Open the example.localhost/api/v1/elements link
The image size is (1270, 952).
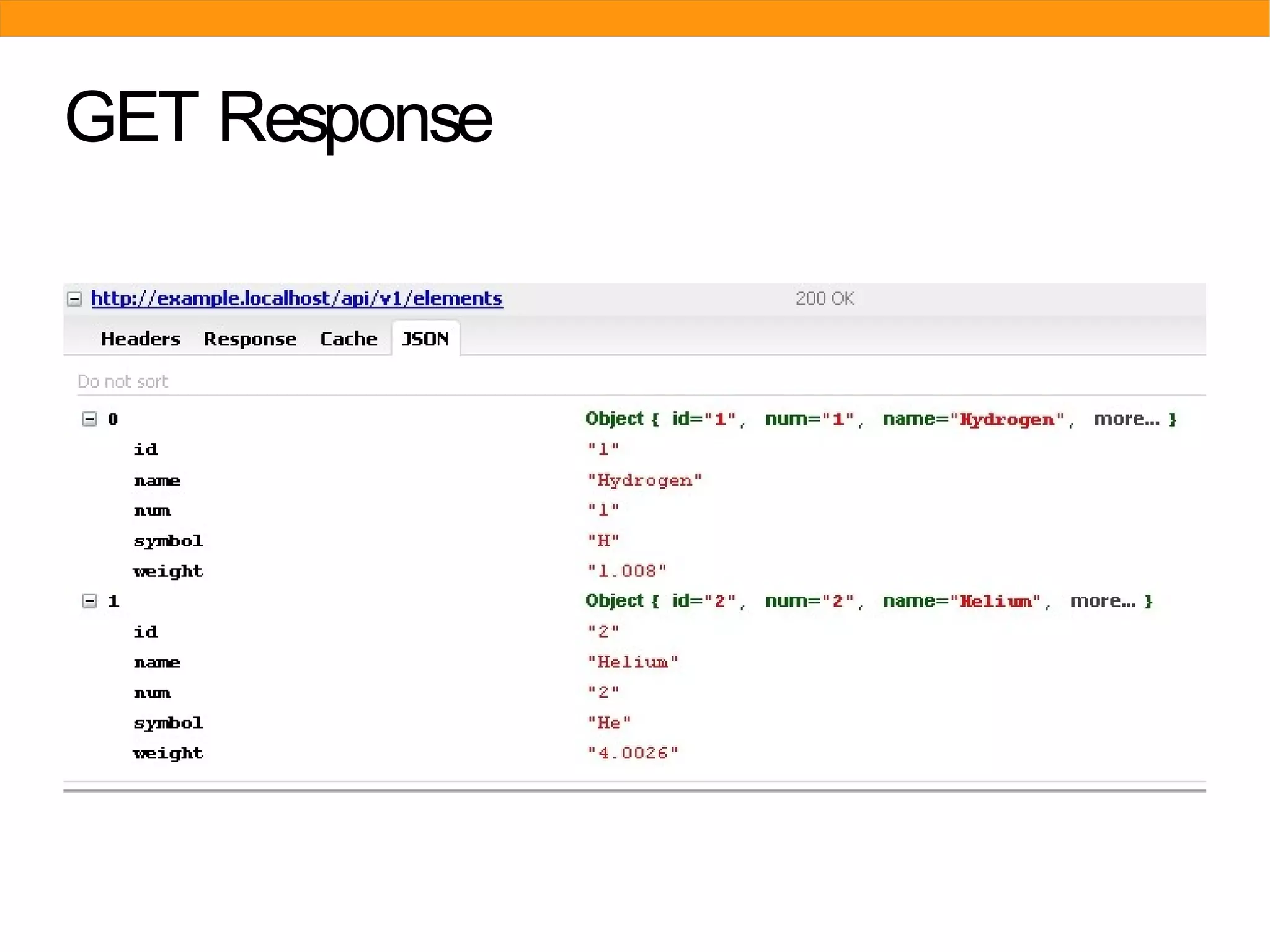point(297,299)
